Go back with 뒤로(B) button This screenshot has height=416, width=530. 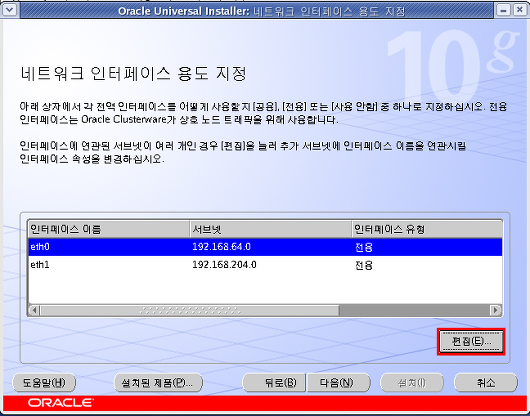pyautogui.click(x=274, y=383)
